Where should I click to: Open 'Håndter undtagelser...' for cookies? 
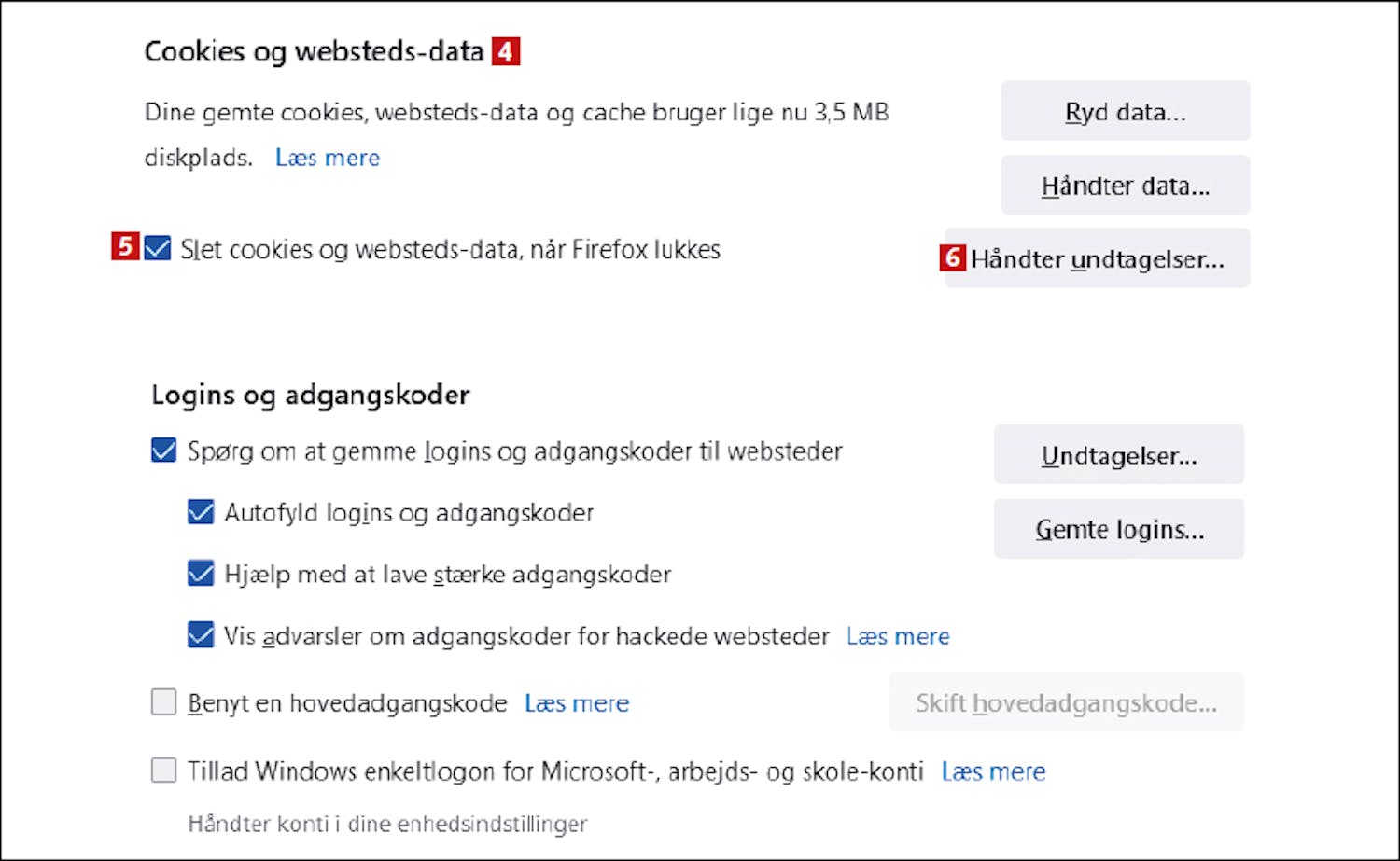tap(1098, 259)
